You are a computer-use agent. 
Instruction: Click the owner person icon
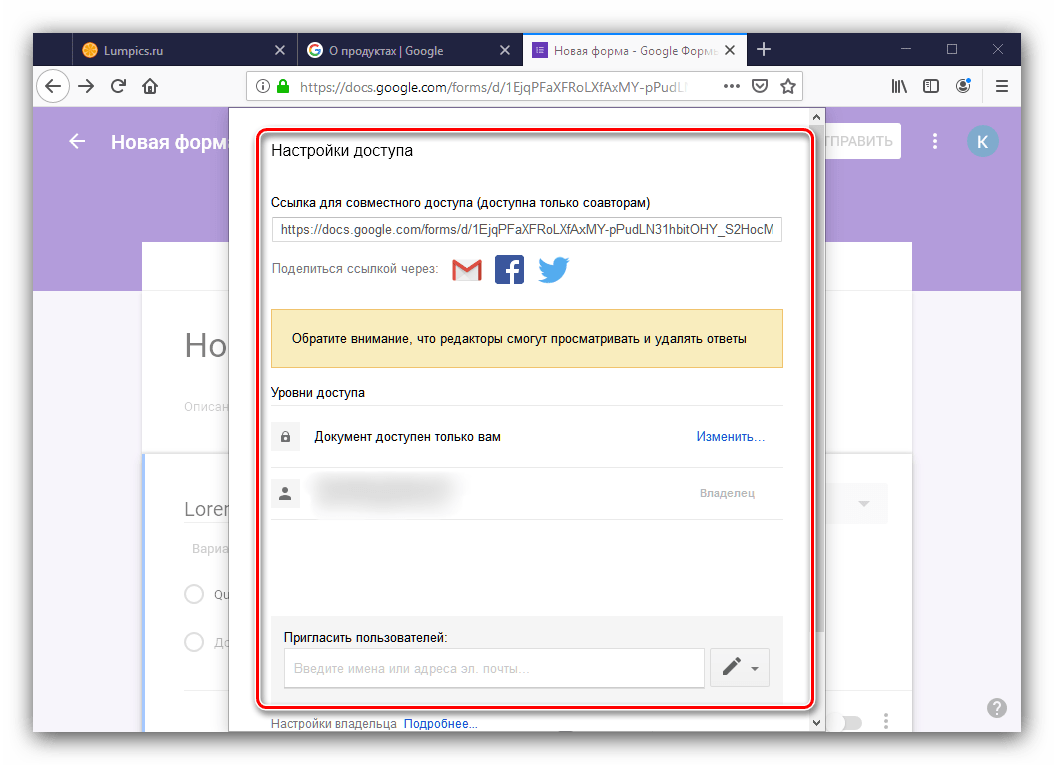tap(285, 493)
